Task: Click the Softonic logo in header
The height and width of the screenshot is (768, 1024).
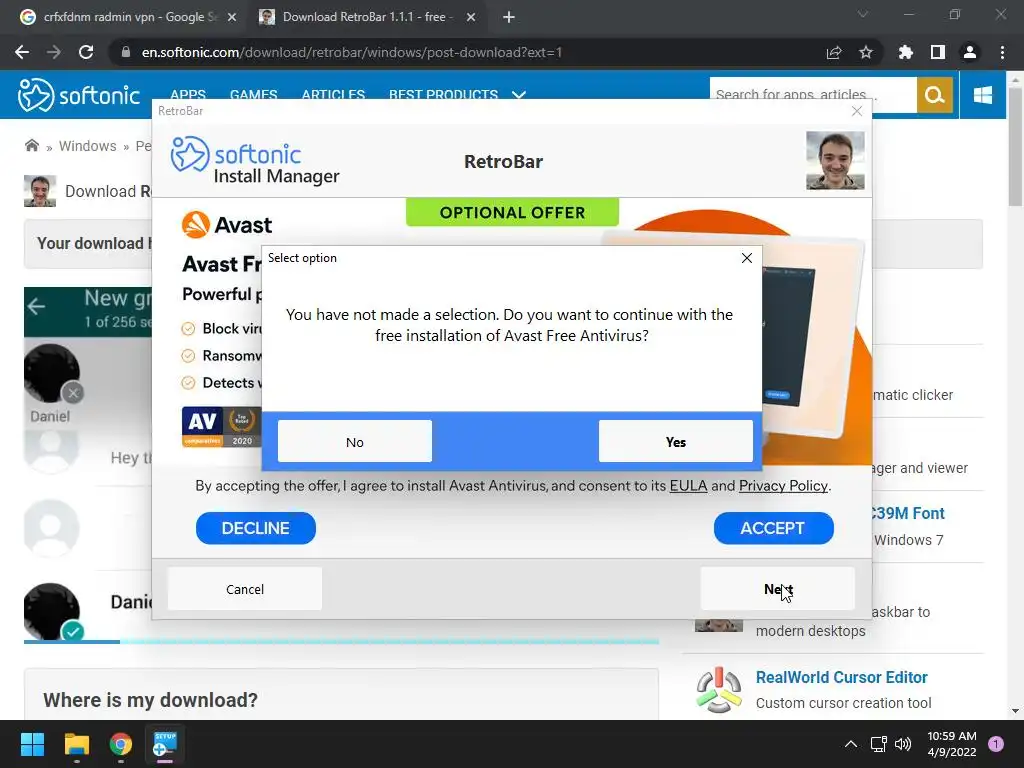Action: [x=78, y=95]
